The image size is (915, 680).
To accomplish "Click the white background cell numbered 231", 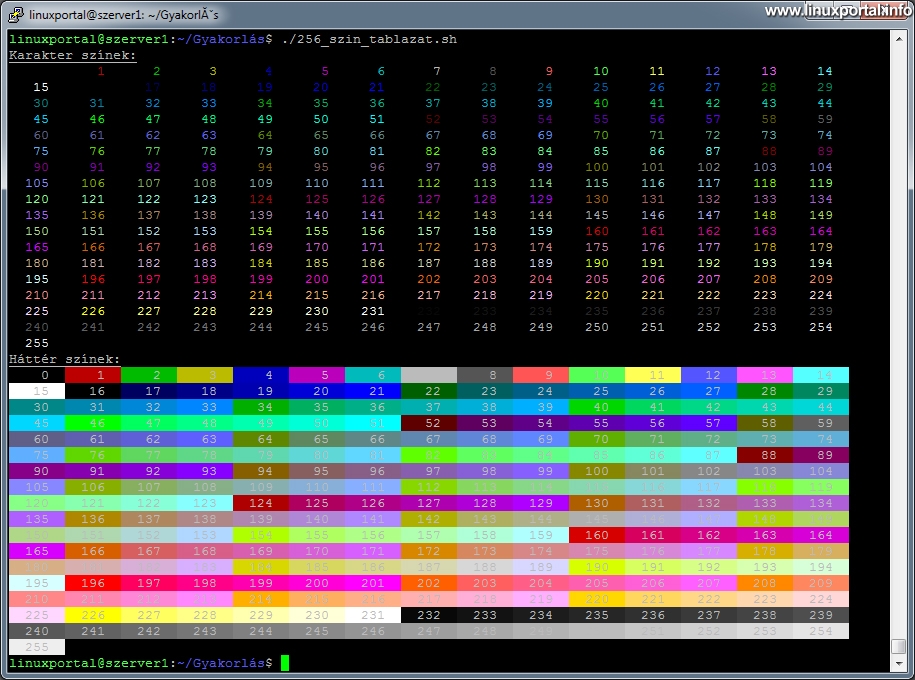I will (x=373, y=615).
